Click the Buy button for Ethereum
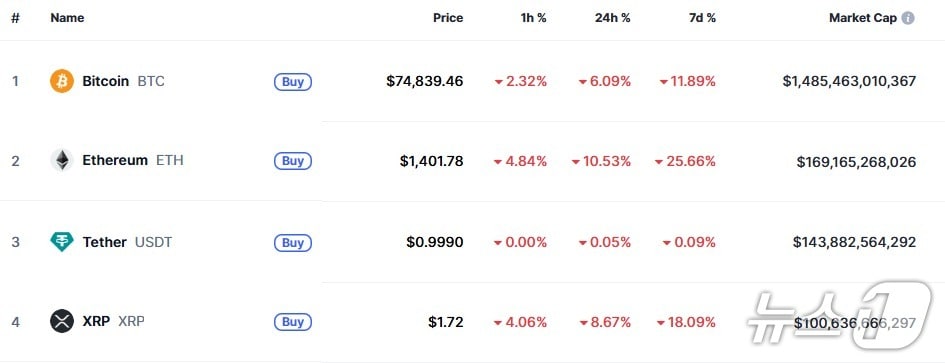The image size is (945, 363). [x=293, y=161]
